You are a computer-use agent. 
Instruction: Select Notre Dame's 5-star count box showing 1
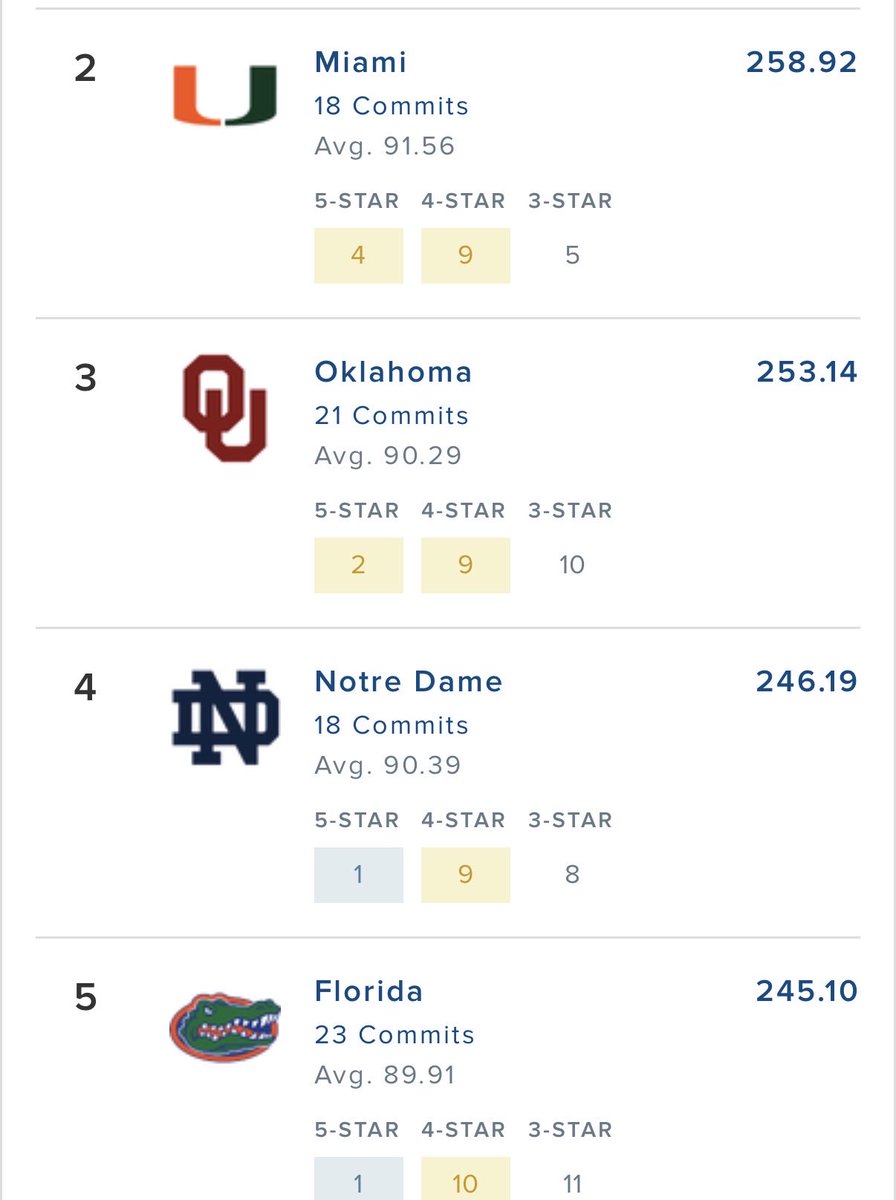359,875
